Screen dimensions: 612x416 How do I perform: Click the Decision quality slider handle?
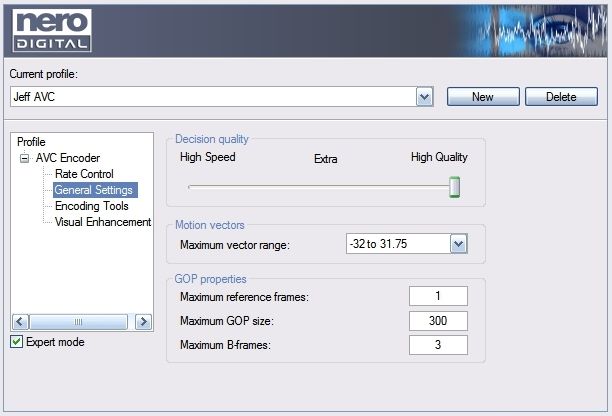pos(454,187)
